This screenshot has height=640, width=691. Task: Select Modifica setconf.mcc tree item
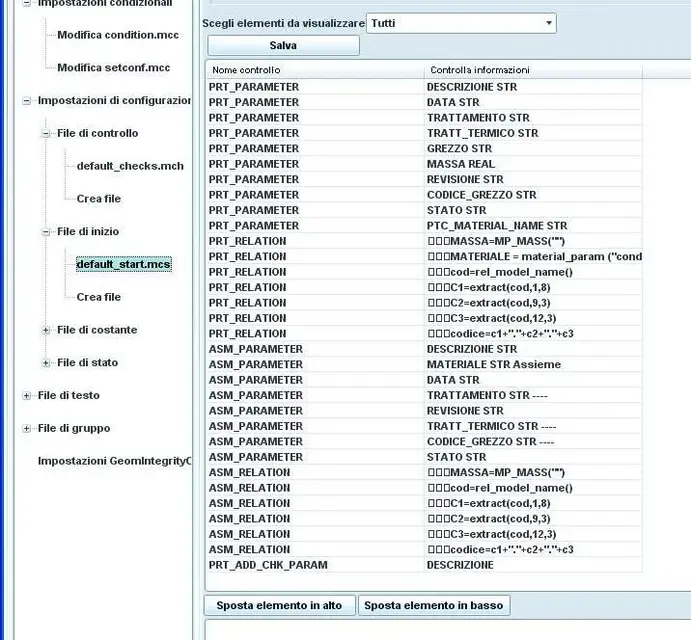(114, 67)
